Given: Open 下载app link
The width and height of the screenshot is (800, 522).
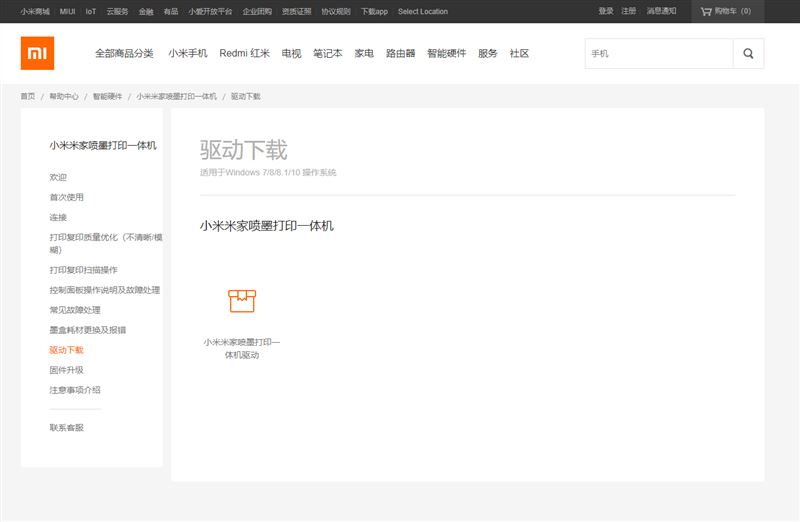Looking at the screenshot, I should click(x=374, y=11).
